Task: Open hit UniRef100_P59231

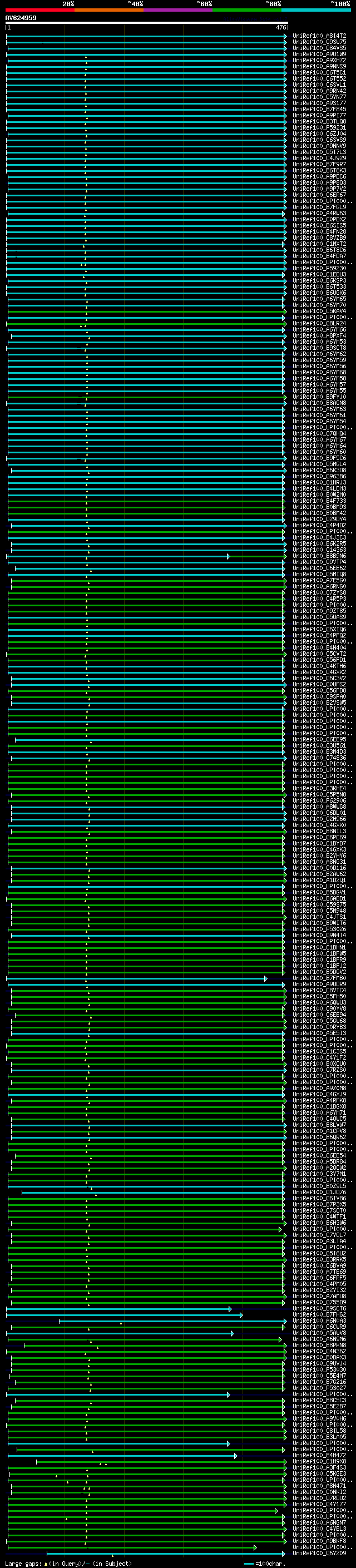Action: click(319, 128)
